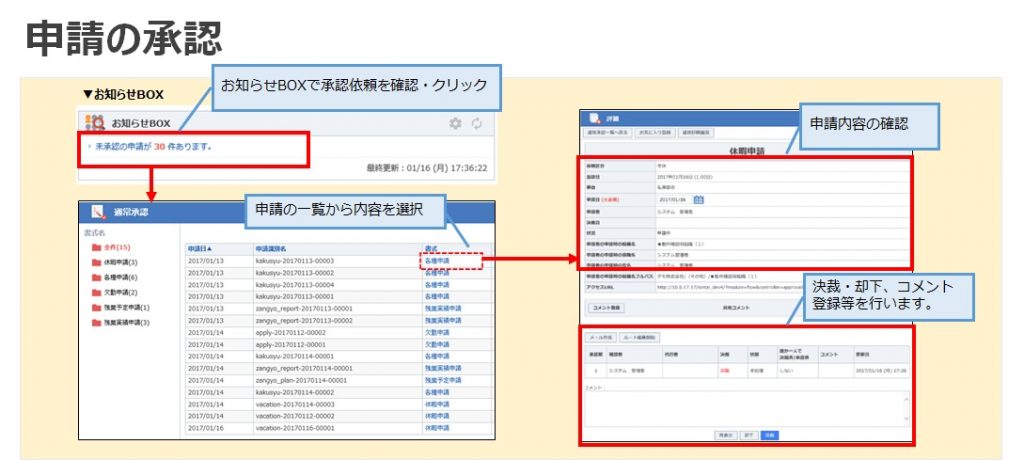Screen dimensions: 1024x460
Task: Select the 各種申請(6) folder
Action: [x=114, y=277]
